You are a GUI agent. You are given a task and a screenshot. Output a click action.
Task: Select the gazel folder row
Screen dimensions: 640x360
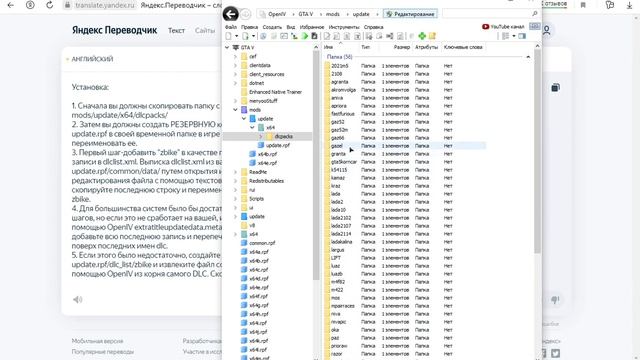404,146
